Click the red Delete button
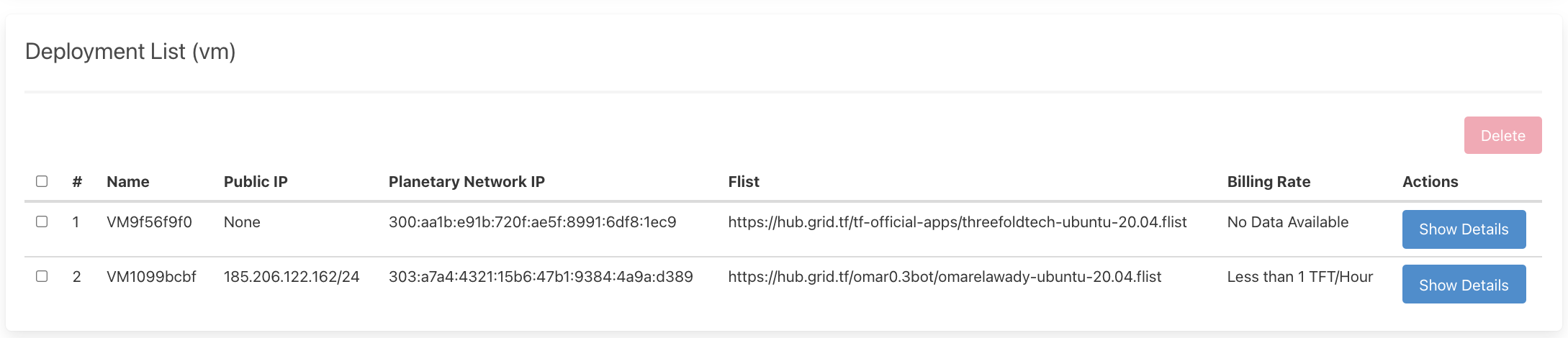Viewport: 1568px width, 338px height. click(1502, 135)
